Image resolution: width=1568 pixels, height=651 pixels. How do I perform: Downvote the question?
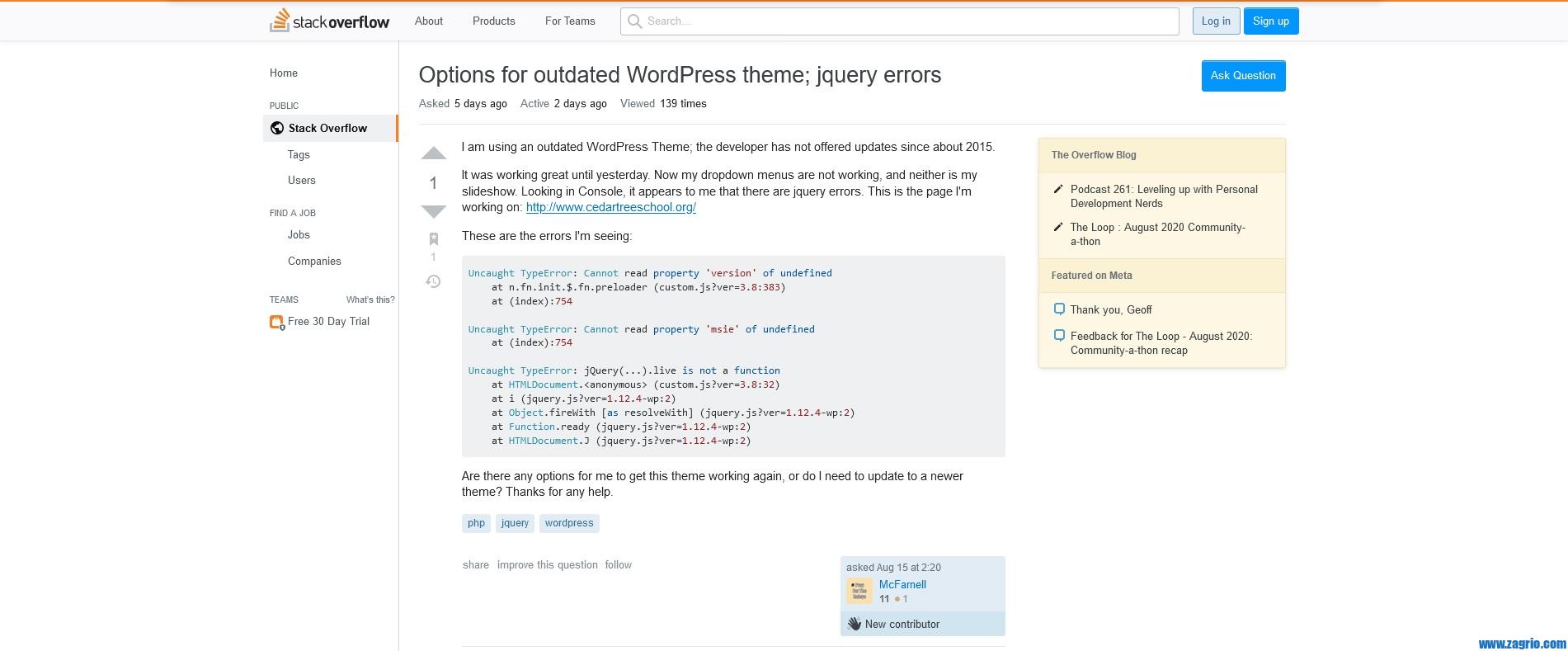(x=433, y=211)
